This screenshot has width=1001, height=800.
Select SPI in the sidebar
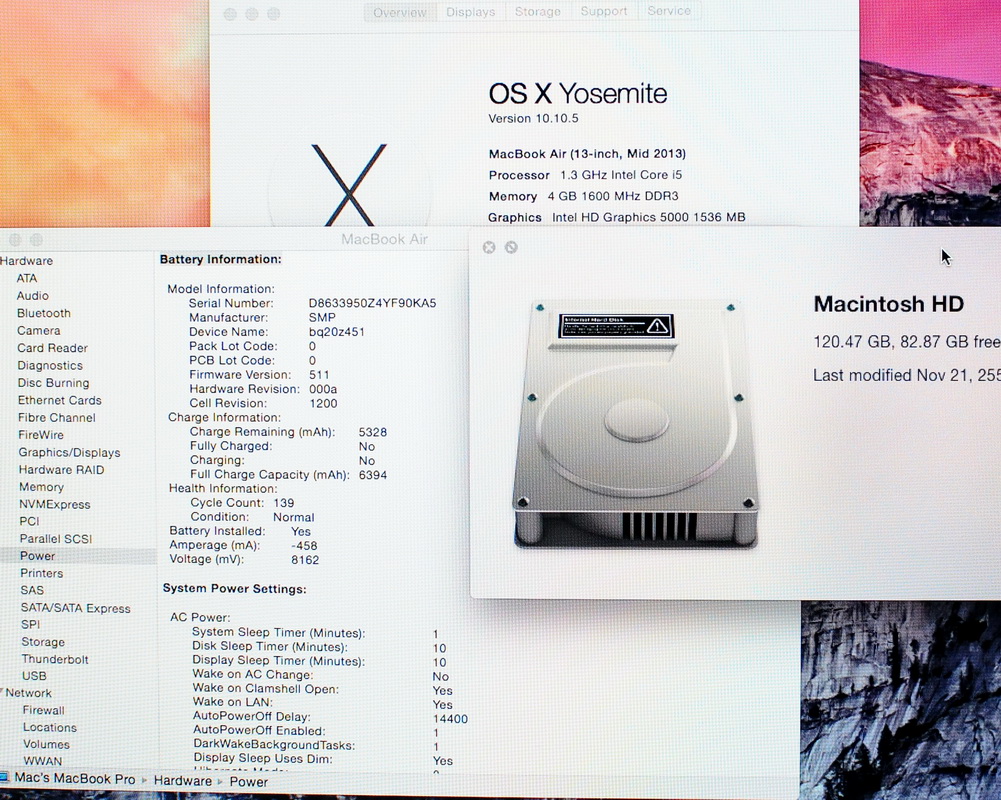pyautogui.click(x=31, y=624)
